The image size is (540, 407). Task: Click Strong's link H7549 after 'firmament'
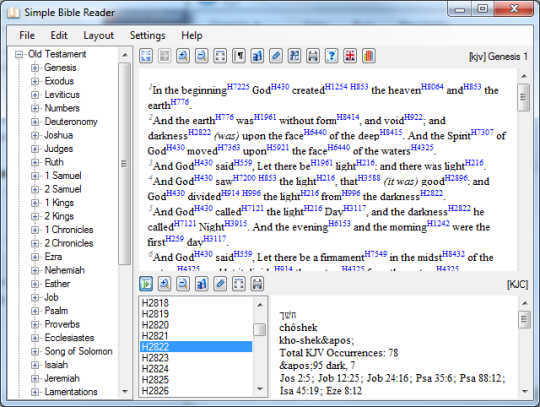[x=376, y=254]
